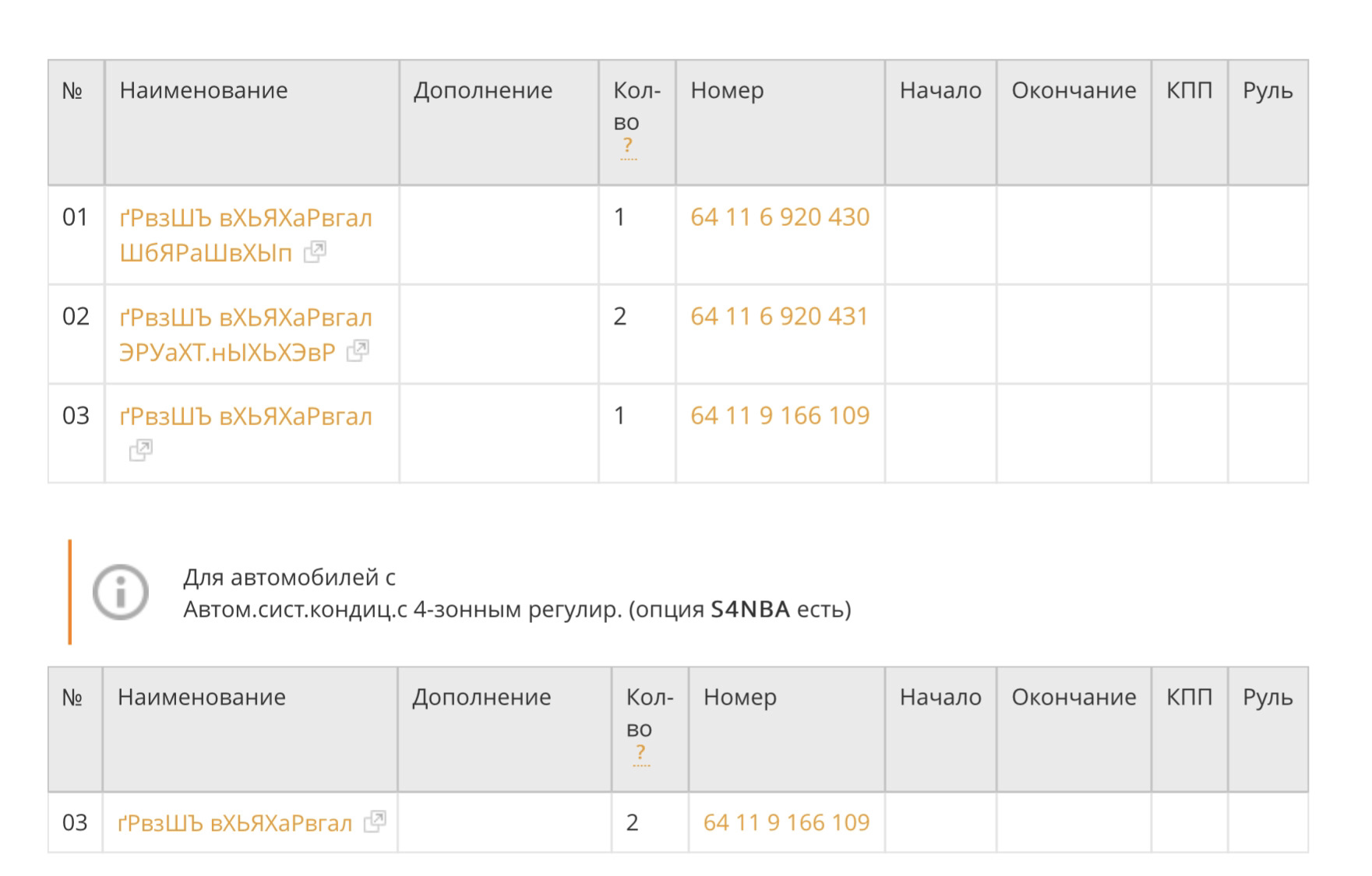1372x876 pixels.
Task: Click the S4NBA option code text
Action: point(749,610)
